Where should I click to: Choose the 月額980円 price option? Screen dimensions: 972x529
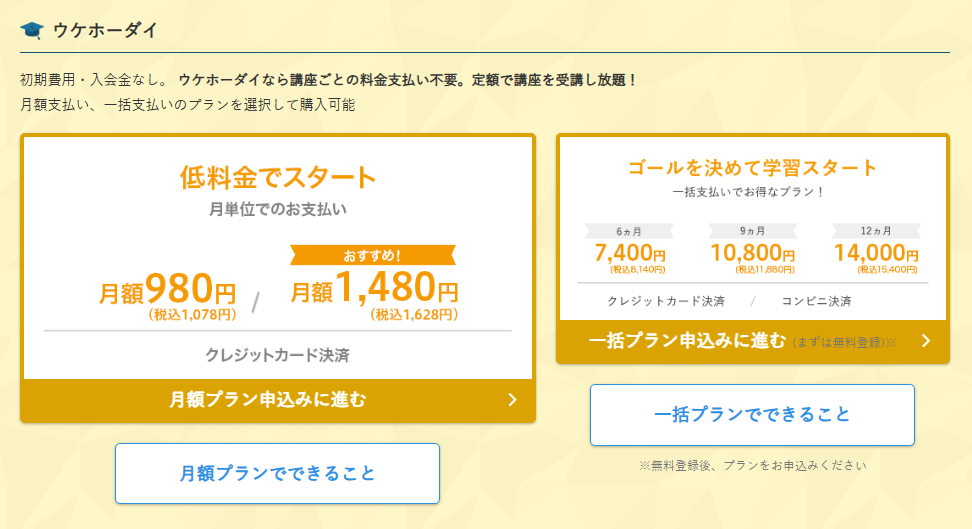point(168,293)
